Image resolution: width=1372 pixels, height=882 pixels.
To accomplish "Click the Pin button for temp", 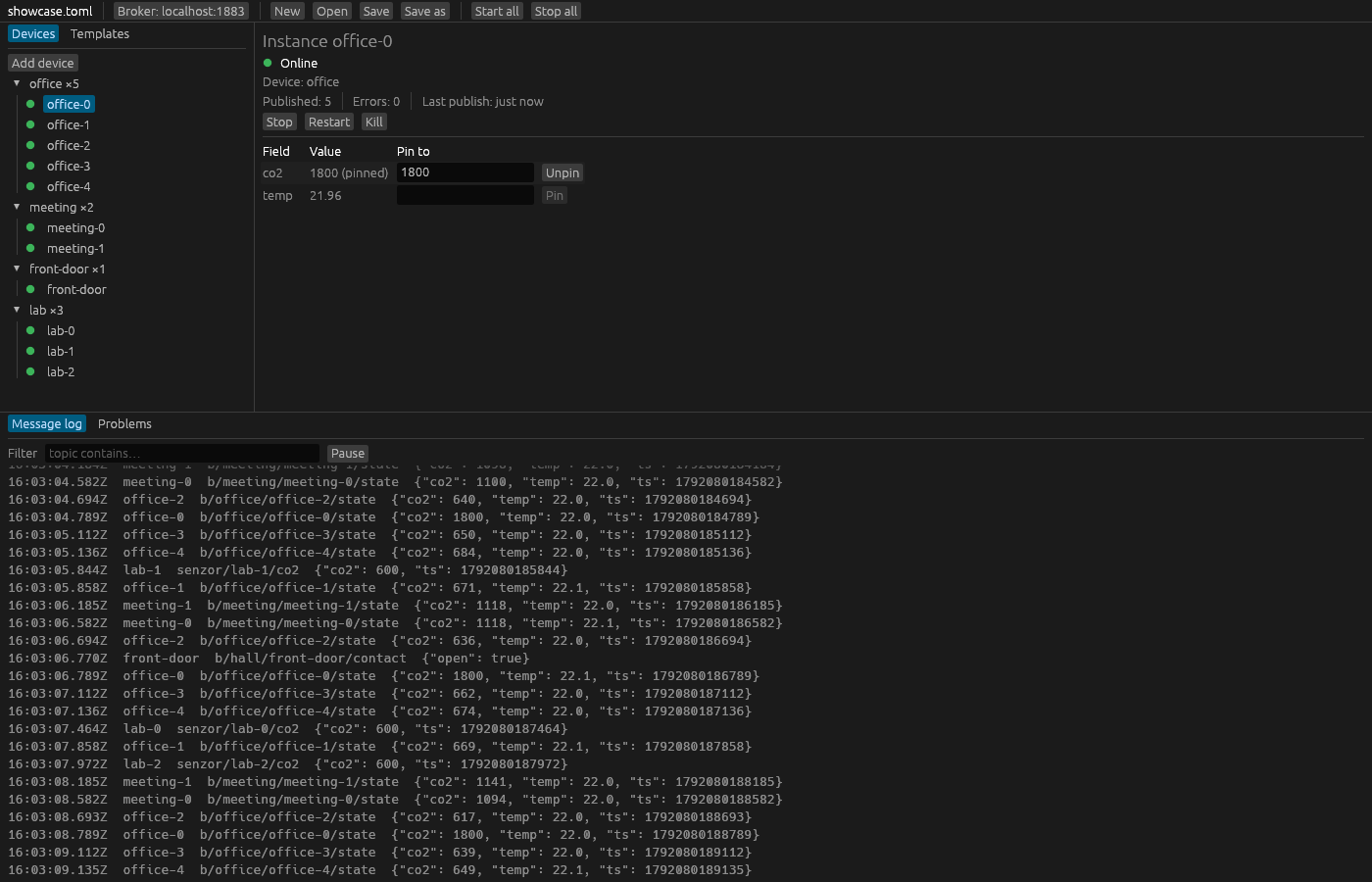I will click(x=555, y=195).
